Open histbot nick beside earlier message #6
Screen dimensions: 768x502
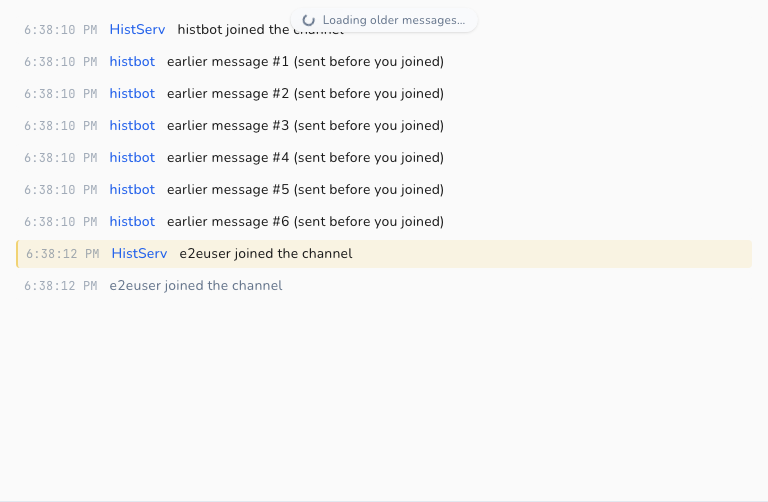tap(132, 221)
